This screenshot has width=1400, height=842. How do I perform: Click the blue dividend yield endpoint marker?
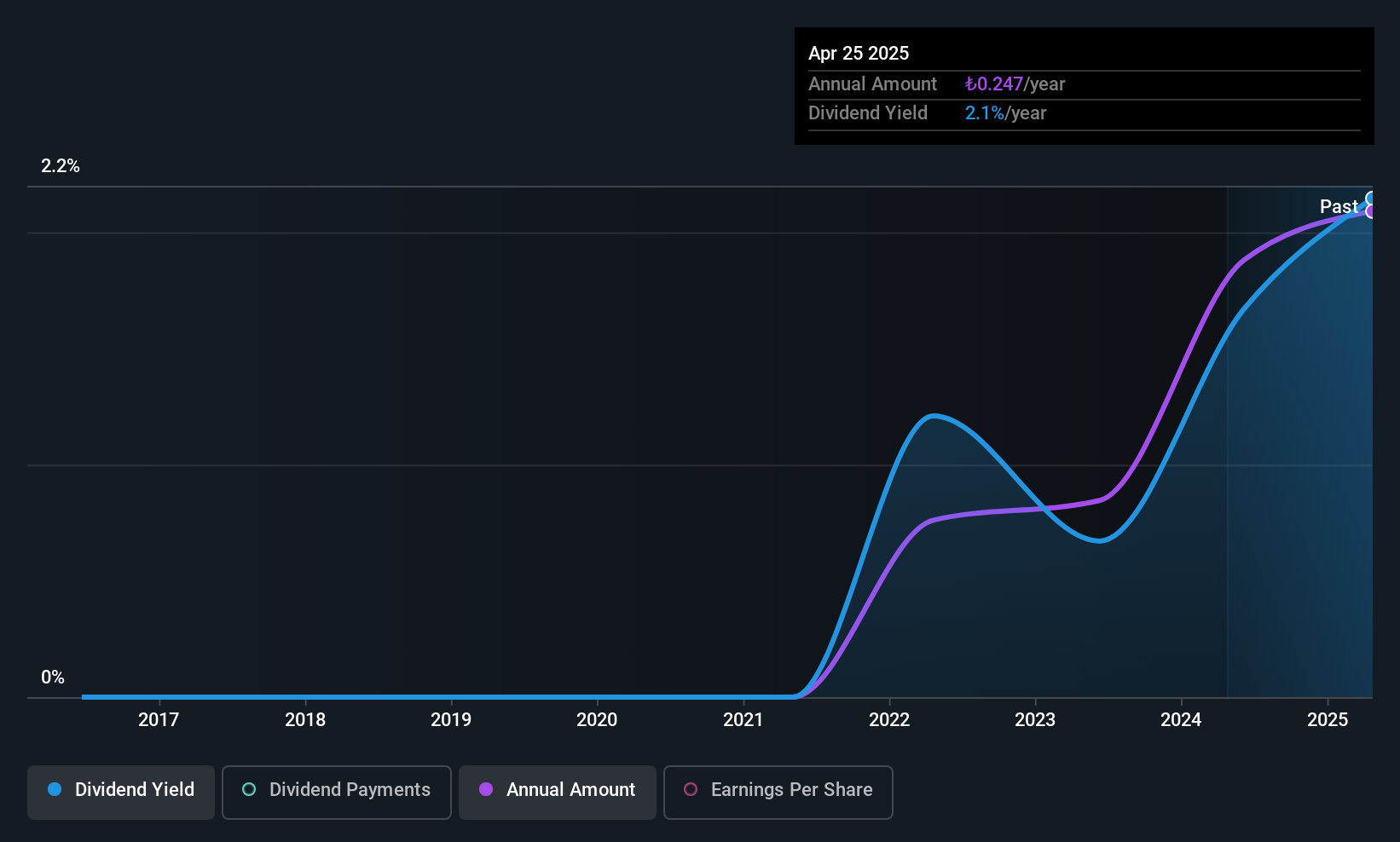point(1371,199)
